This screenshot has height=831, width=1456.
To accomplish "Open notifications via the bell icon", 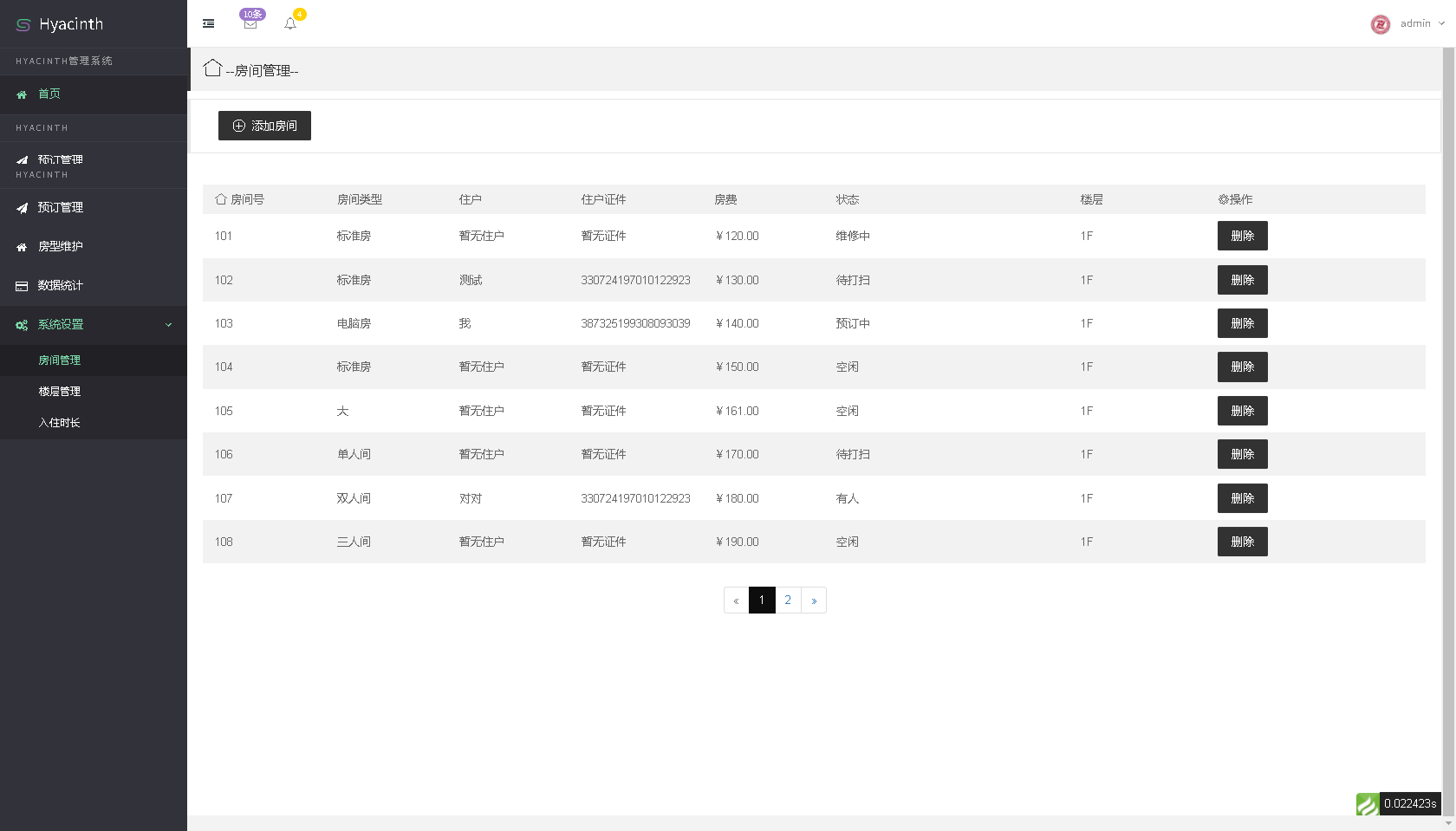I will pyautogui.click(x=290, y=23).
